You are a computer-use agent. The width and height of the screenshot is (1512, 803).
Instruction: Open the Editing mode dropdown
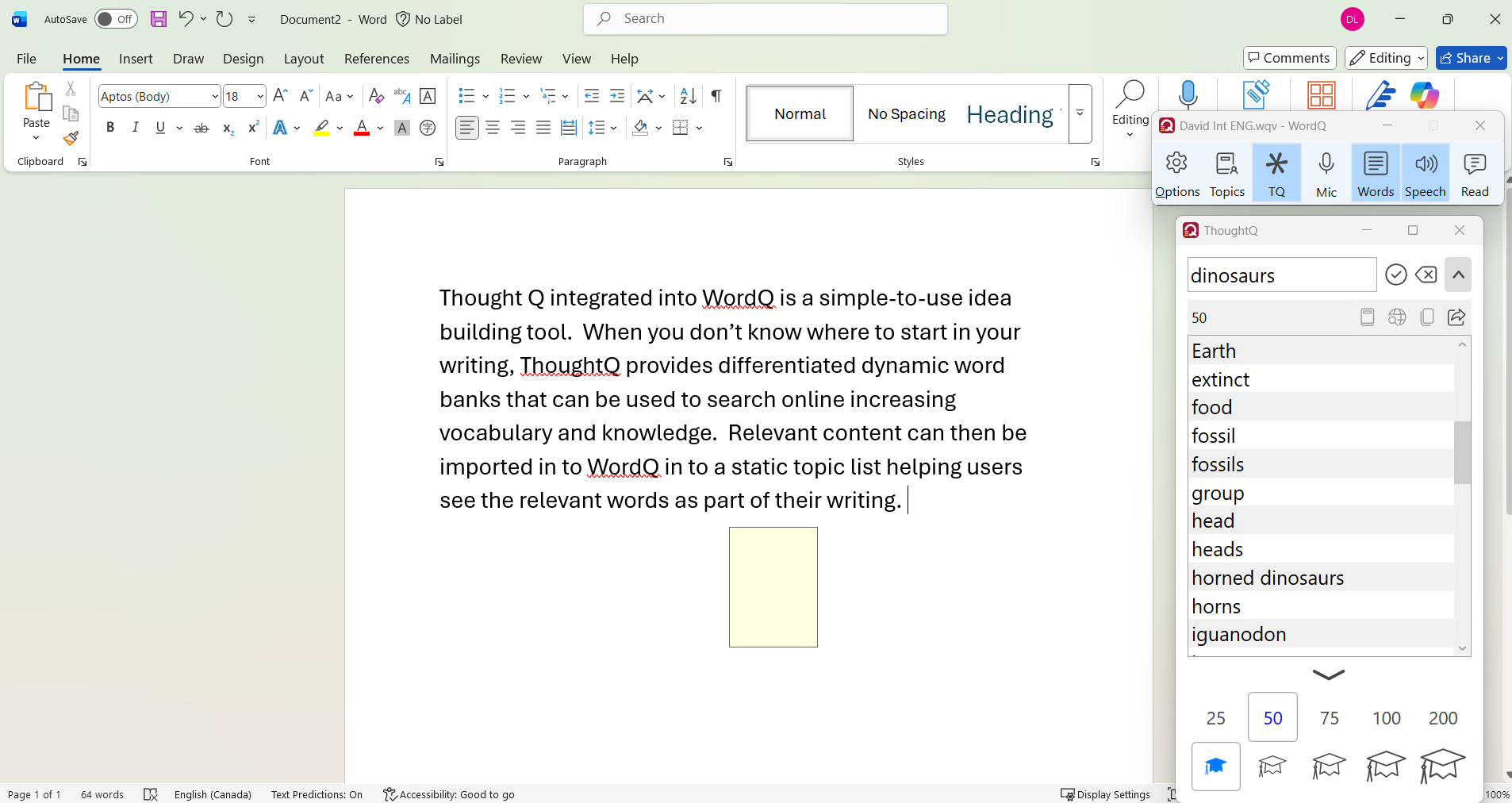click(x=1386, y=58)
